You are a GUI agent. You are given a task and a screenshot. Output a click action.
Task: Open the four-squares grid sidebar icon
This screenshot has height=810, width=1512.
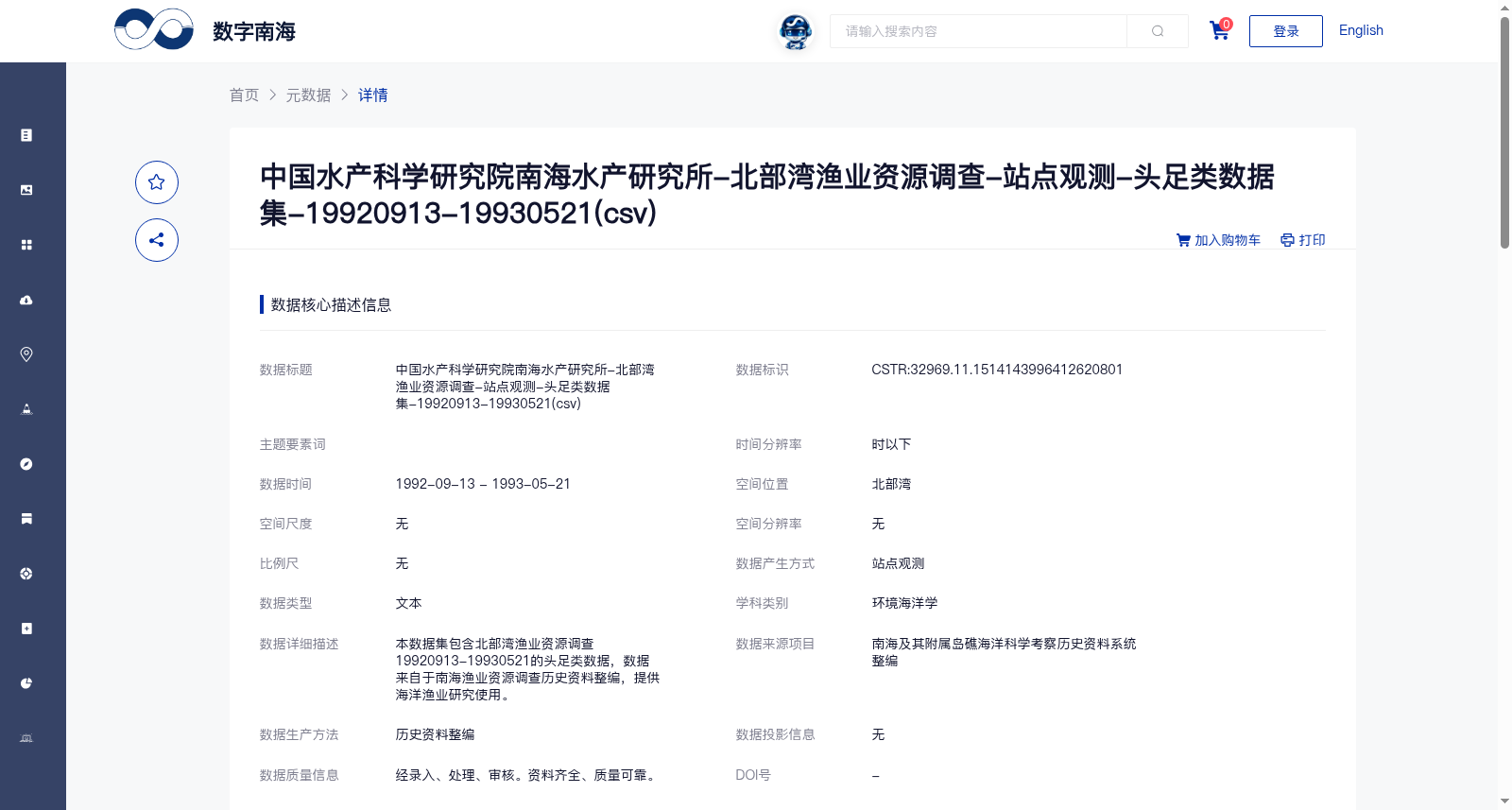(26, 245)
